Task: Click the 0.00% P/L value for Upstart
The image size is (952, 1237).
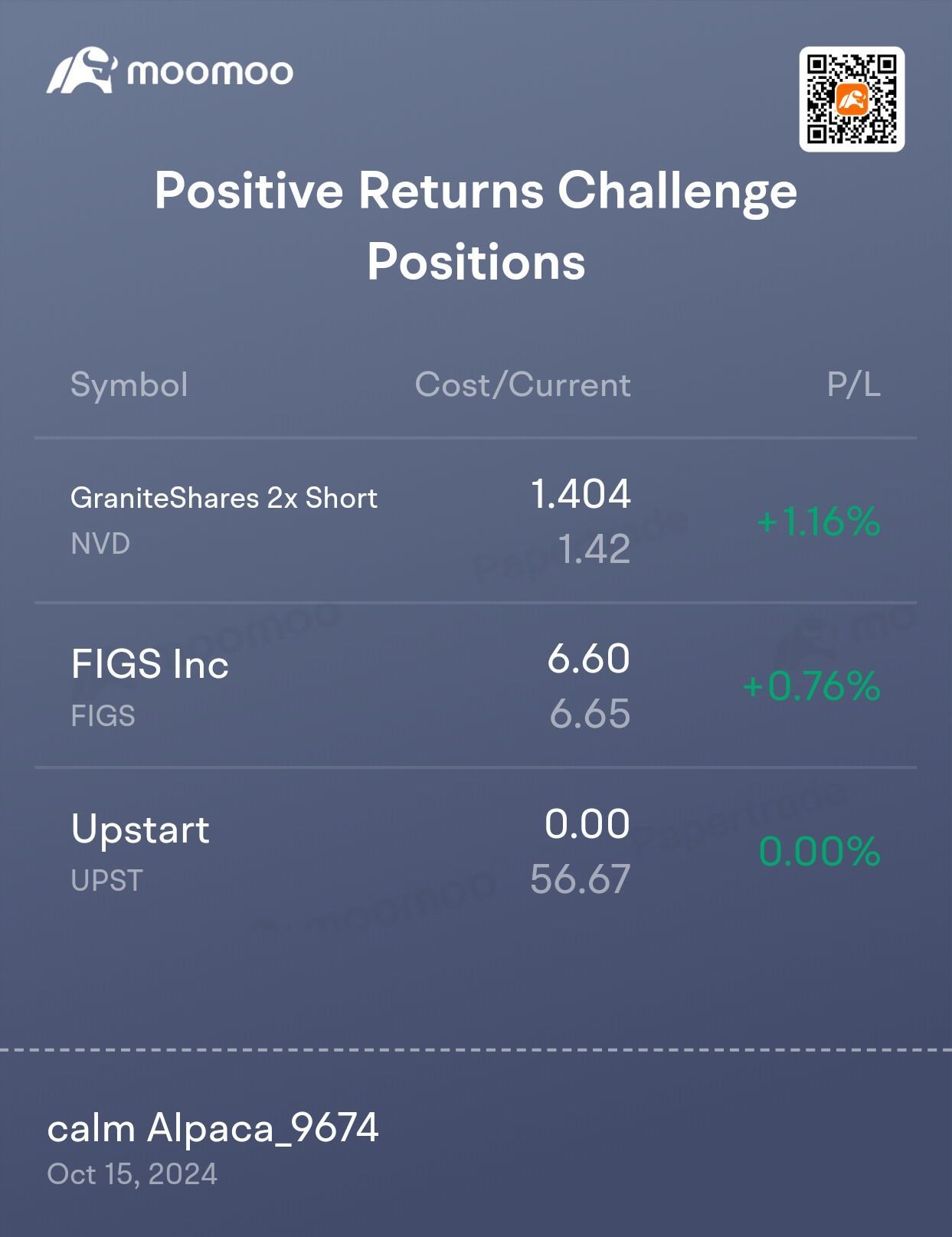Action: tap(820, 851)
